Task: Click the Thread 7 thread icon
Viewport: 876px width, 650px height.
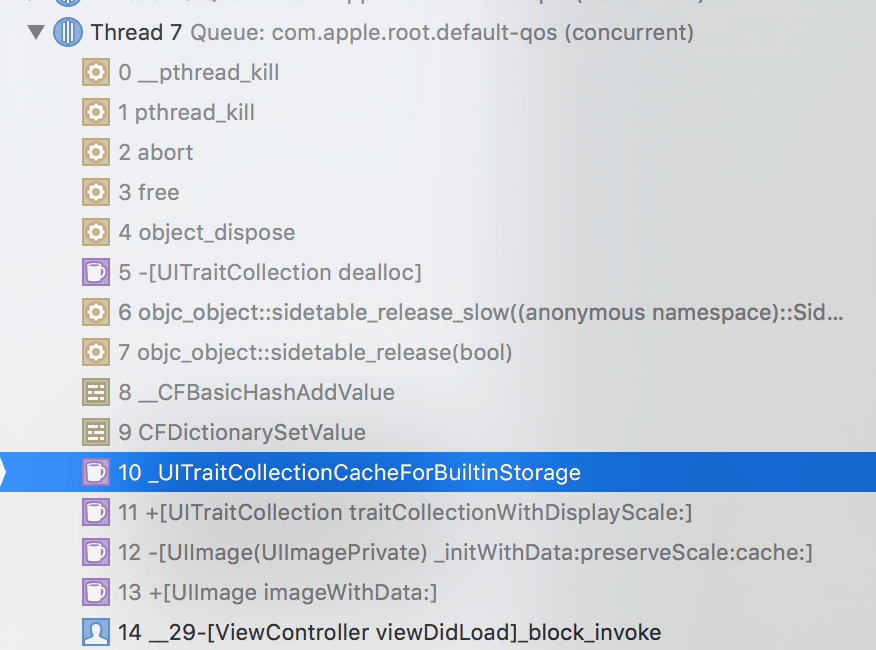Action: click(68, 33)
